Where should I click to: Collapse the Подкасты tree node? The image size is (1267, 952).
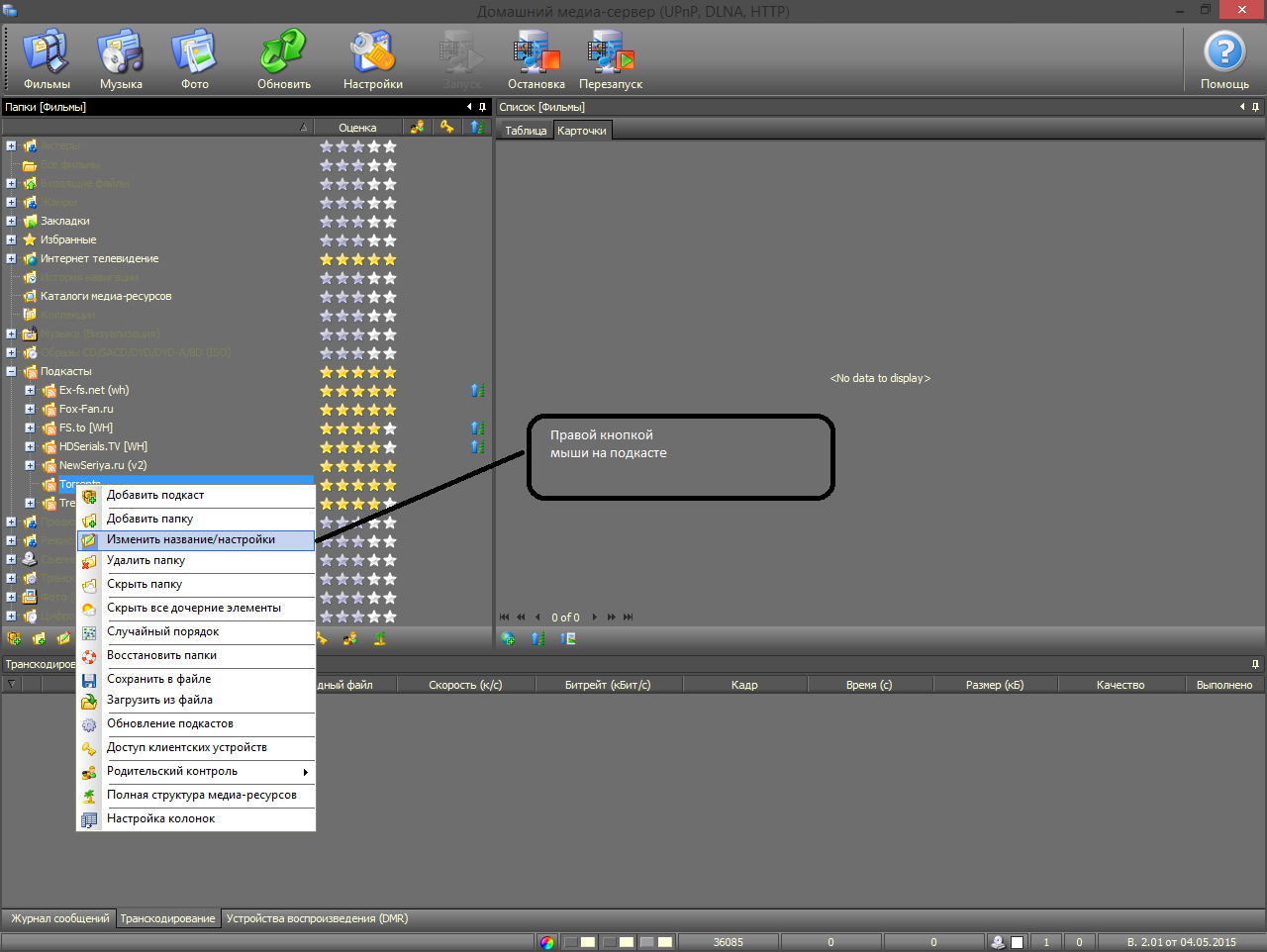coord(11,372)
